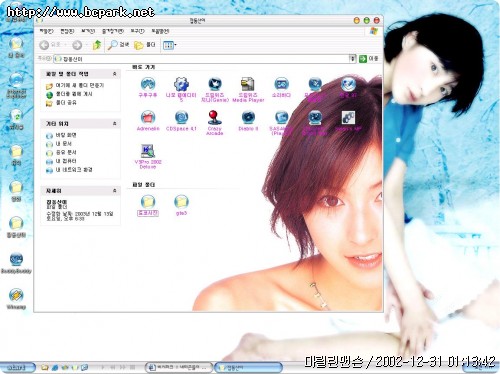Collapse the File and Folder Tasks panel

point(114,74)
